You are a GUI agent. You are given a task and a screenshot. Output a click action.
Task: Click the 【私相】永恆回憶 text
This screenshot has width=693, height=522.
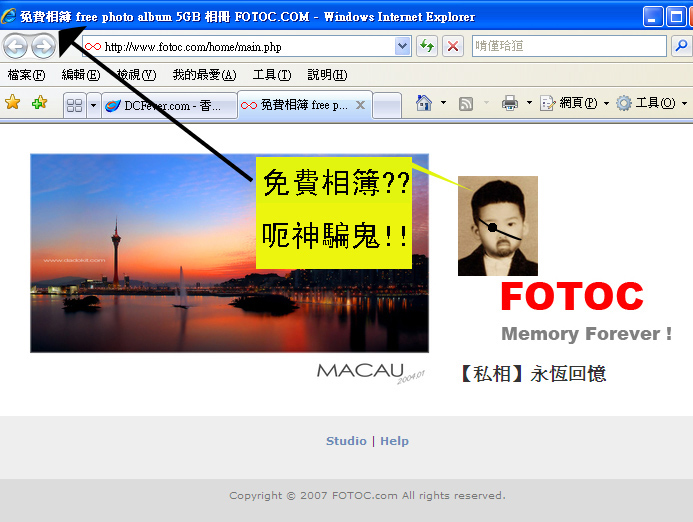click(532, 374)
